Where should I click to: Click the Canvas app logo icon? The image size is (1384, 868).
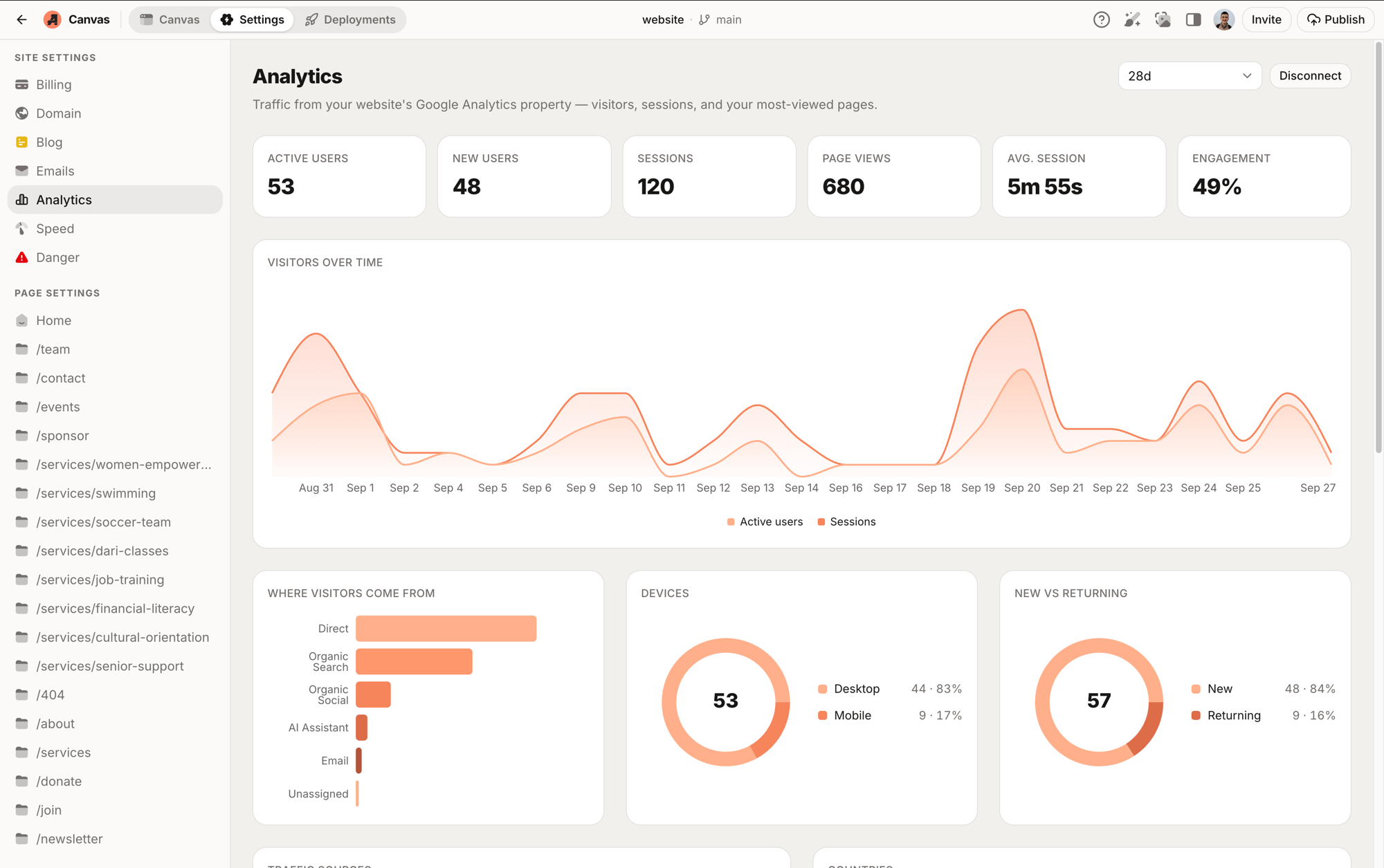[53, 19]
